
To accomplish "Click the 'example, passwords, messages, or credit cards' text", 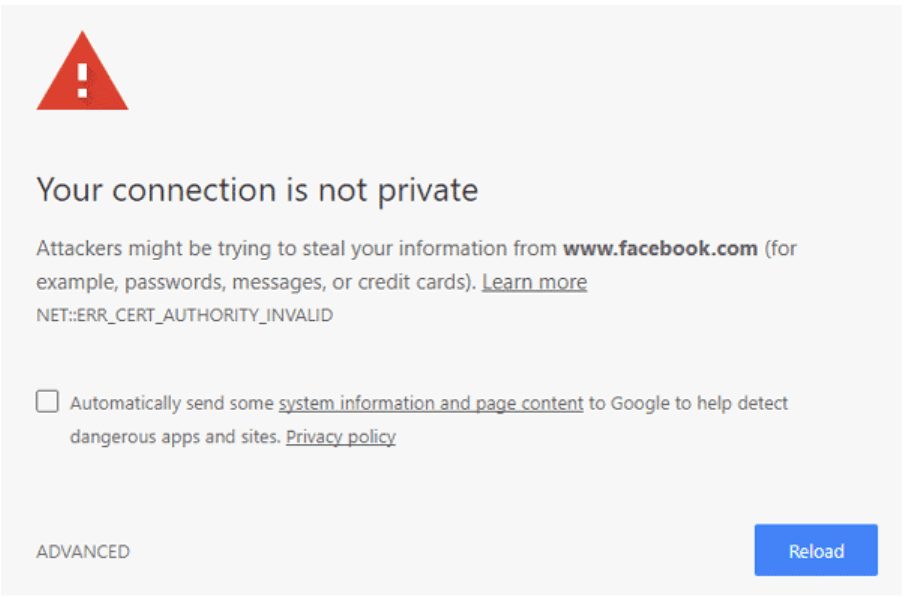I will pos(254,282).
